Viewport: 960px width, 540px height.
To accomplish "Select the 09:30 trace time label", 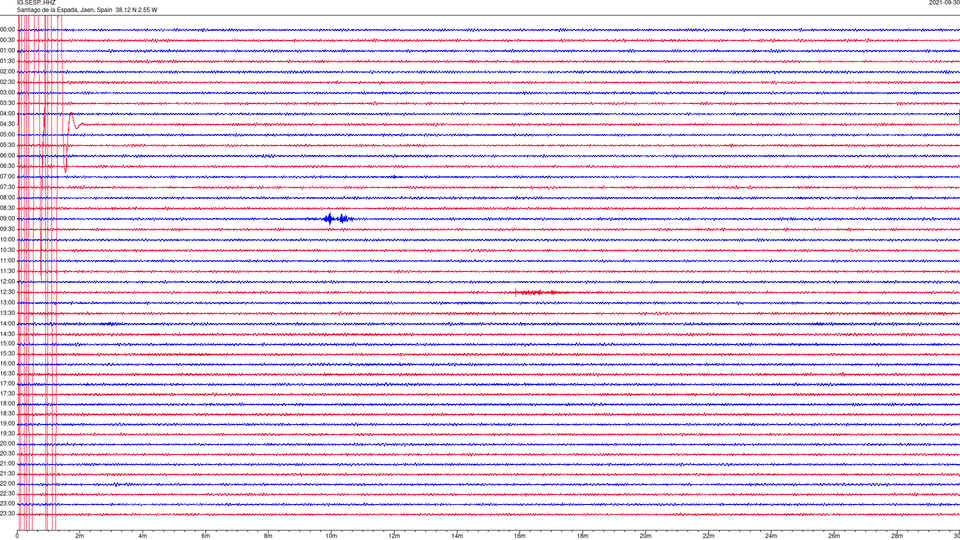I will pyautogui.click(x=7, y=229).
